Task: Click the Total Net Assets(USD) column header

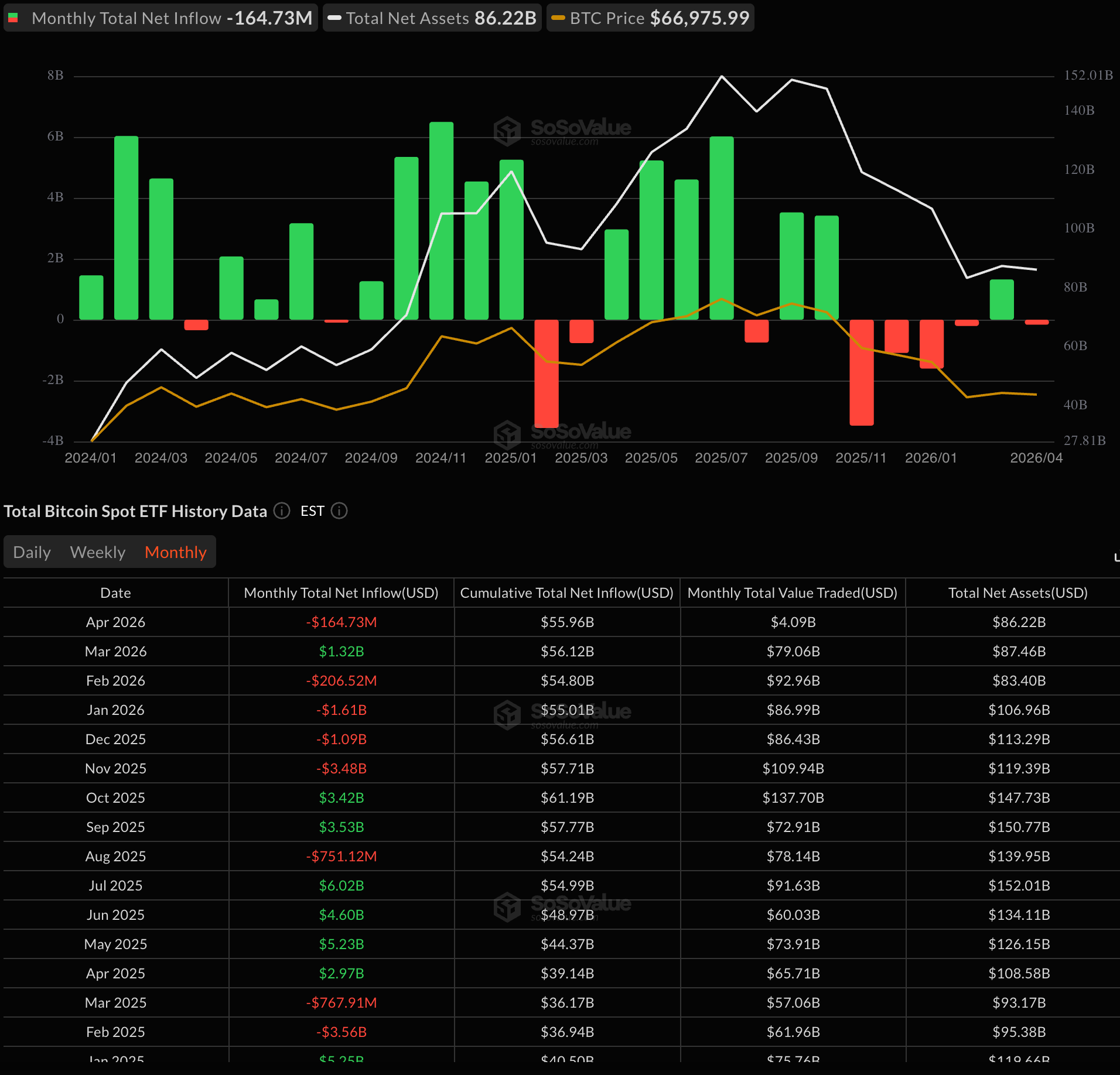Action: [x=1017, y=593]
